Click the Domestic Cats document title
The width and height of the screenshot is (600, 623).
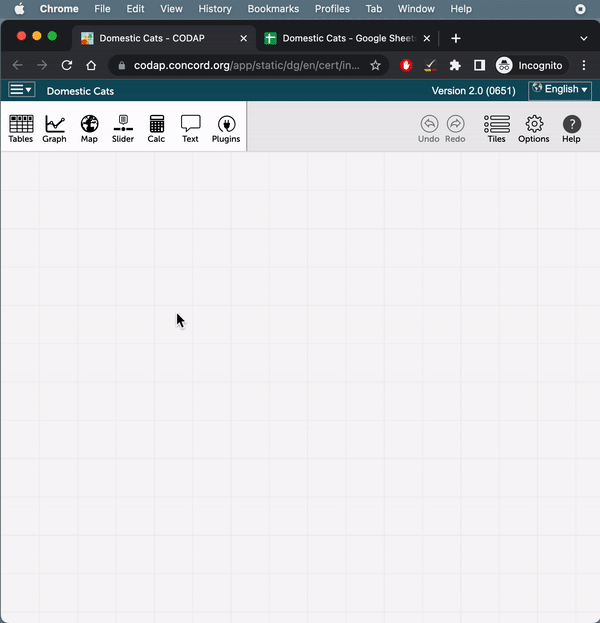click(80, 91)
